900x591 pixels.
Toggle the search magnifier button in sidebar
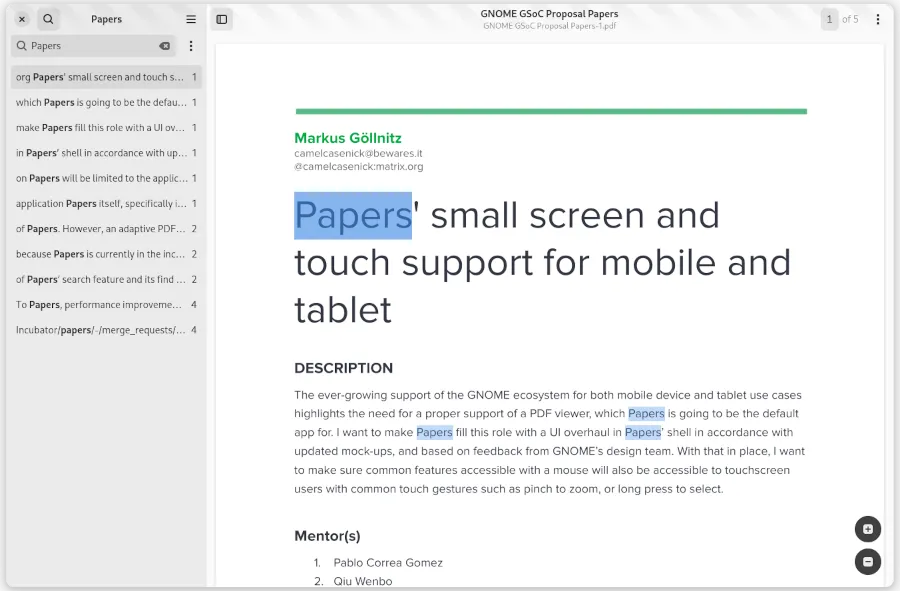[49, 20]
